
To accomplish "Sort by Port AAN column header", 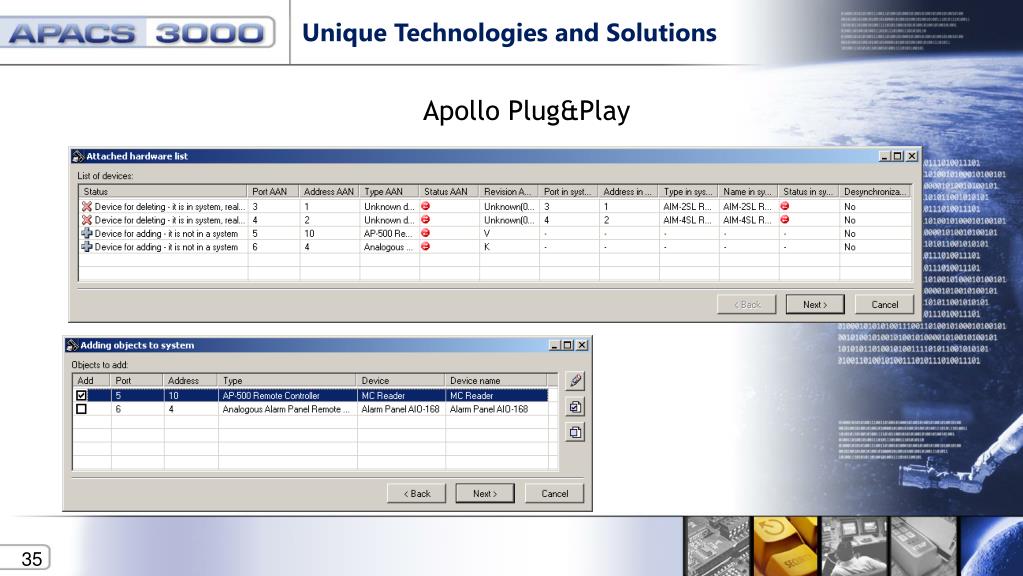I will (273, 192).
